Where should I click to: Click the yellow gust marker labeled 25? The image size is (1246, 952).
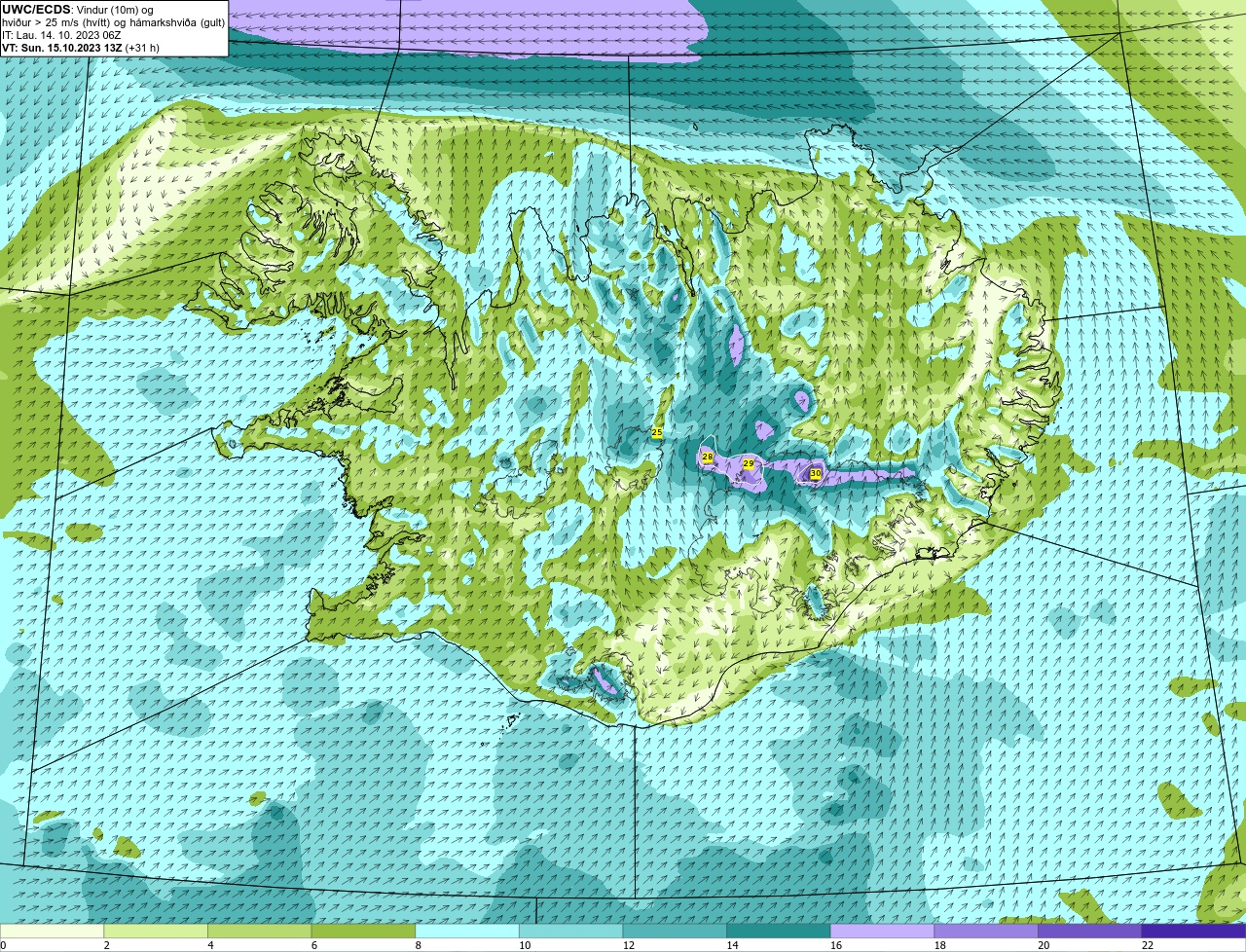click(656, 431)
